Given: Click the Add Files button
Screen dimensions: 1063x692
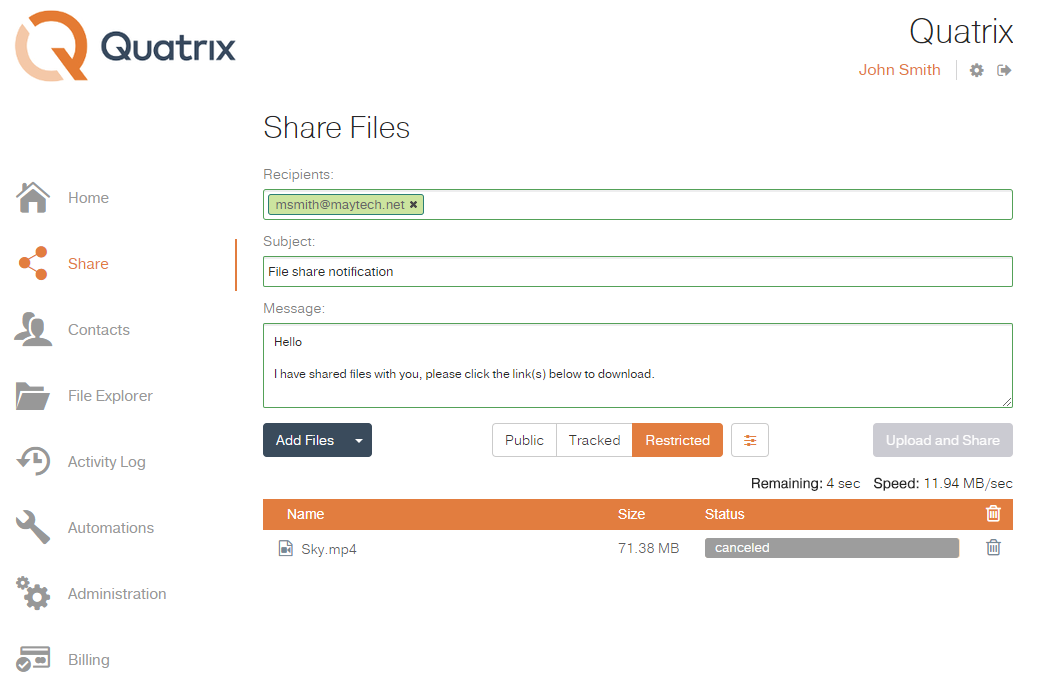Looking at the screenshot, I should [304, 441].
